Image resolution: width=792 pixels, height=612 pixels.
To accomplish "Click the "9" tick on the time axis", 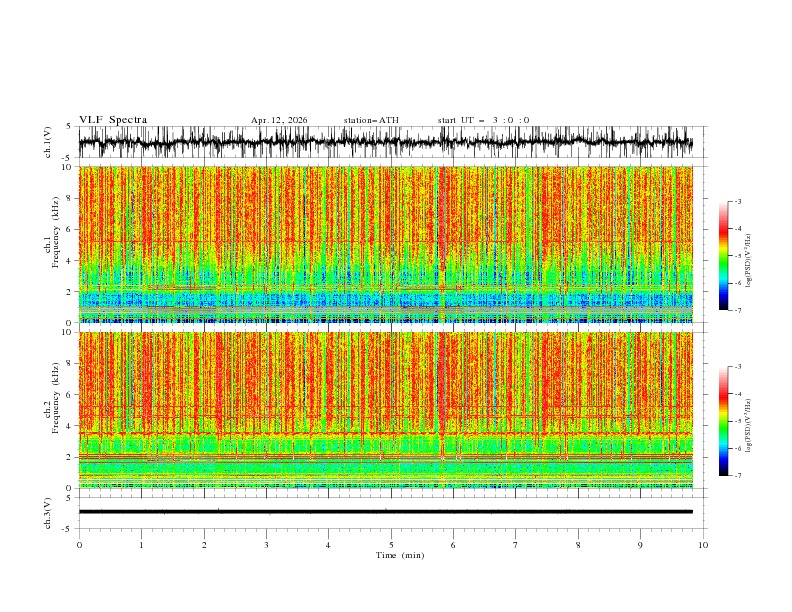I will click(x=640, y=545).
